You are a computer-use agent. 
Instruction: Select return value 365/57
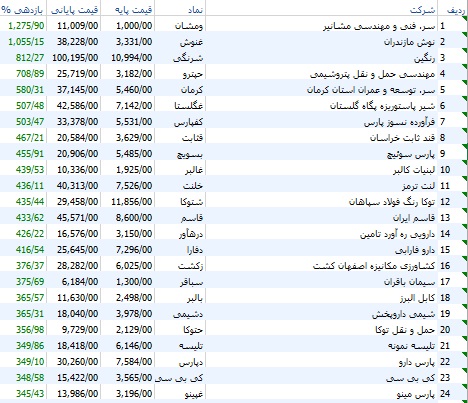click(30, 298)
